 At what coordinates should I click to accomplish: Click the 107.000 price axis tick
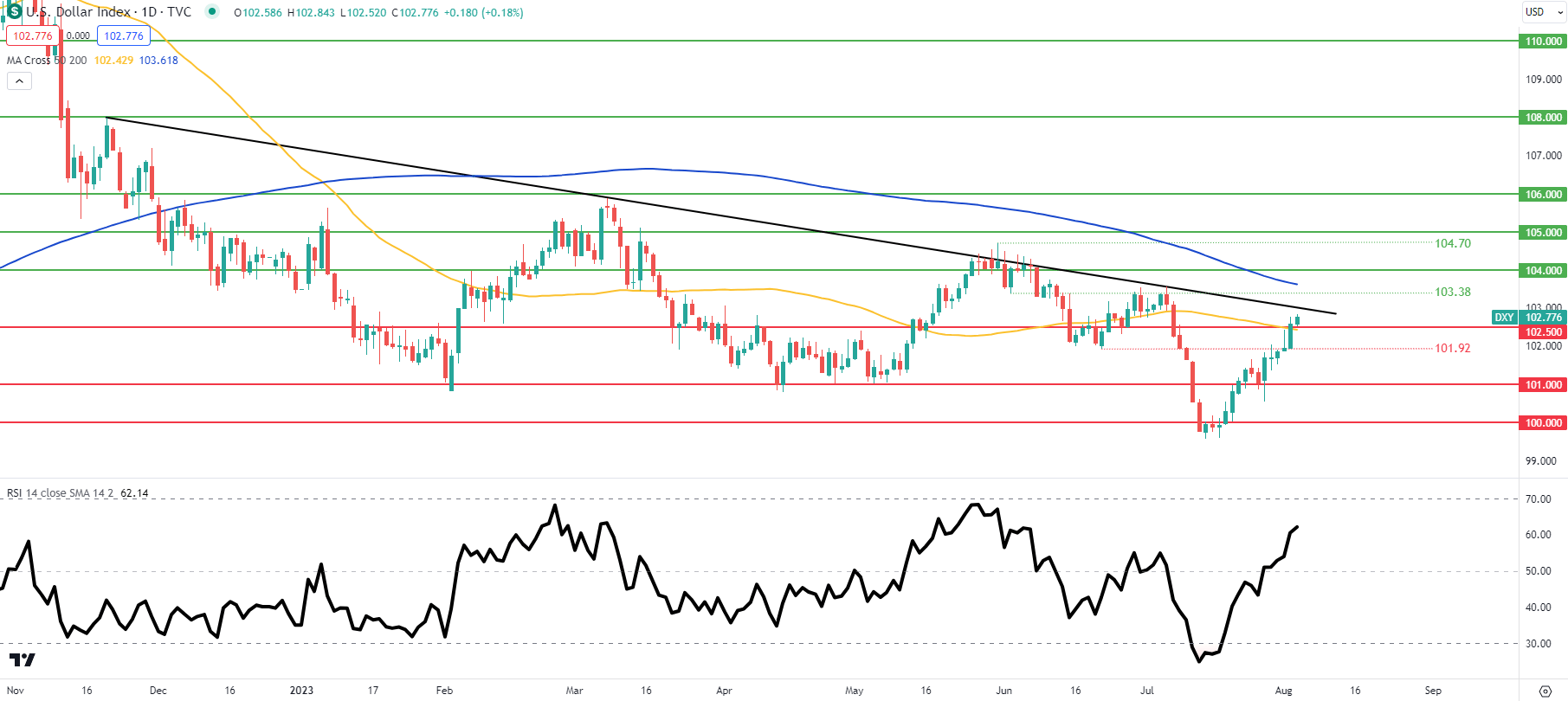(x=1544, y=155)
